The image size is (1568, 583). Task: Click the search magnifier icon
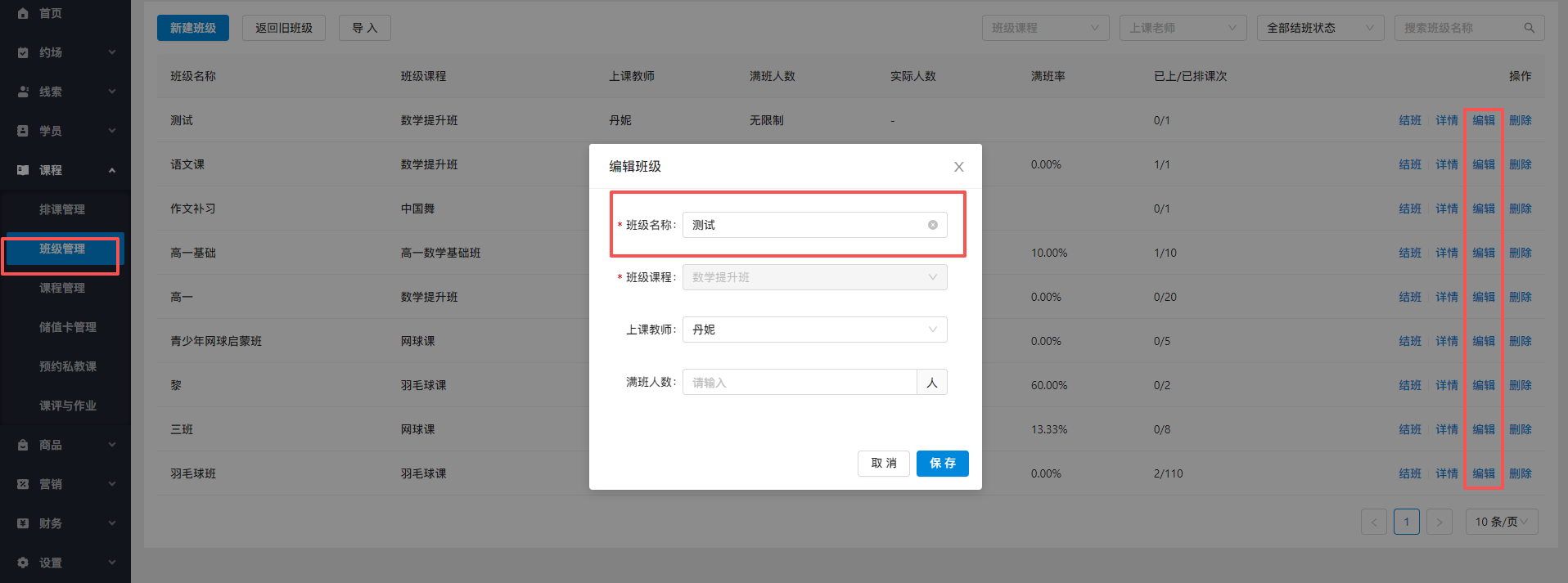[x=1529, y=28]
